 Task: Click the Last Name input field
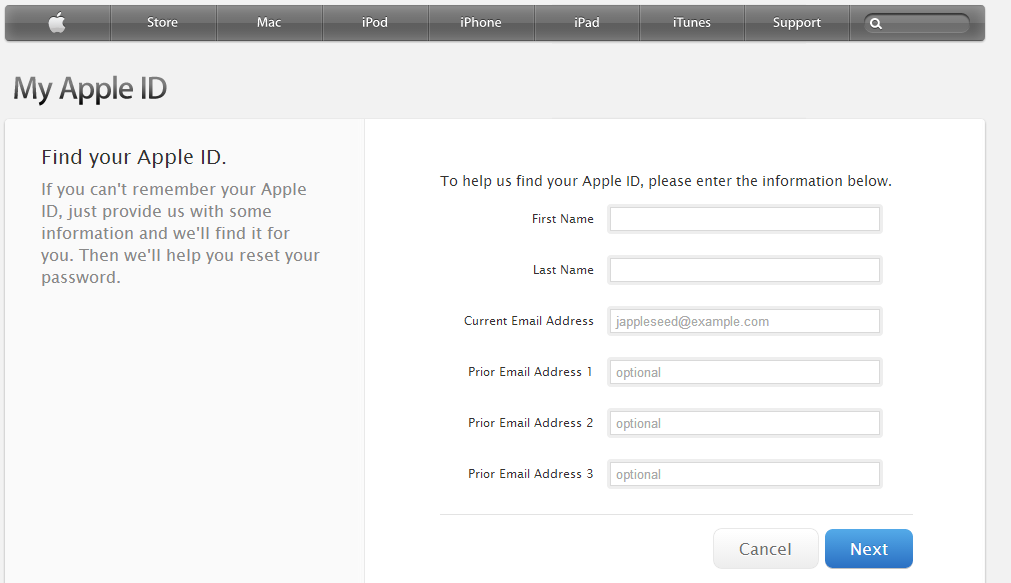pyautogui.click(x=745, y=270)
